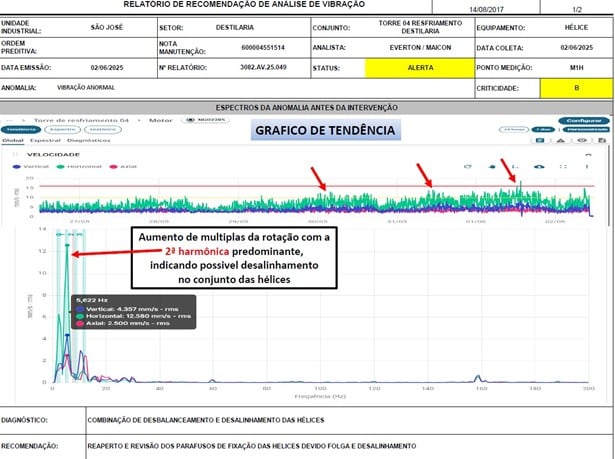
Task: Click the refresh icon above the trend chart
Action: point(468,166)
